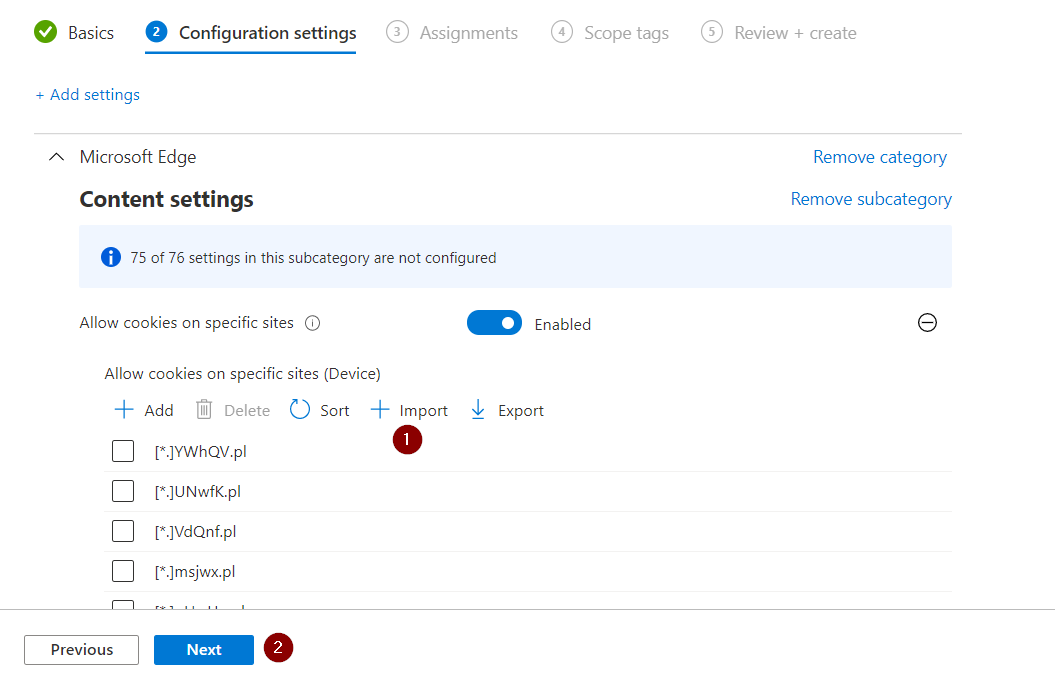
Task: Click the remove setting minus circle icon
Action: pos(927,323)
